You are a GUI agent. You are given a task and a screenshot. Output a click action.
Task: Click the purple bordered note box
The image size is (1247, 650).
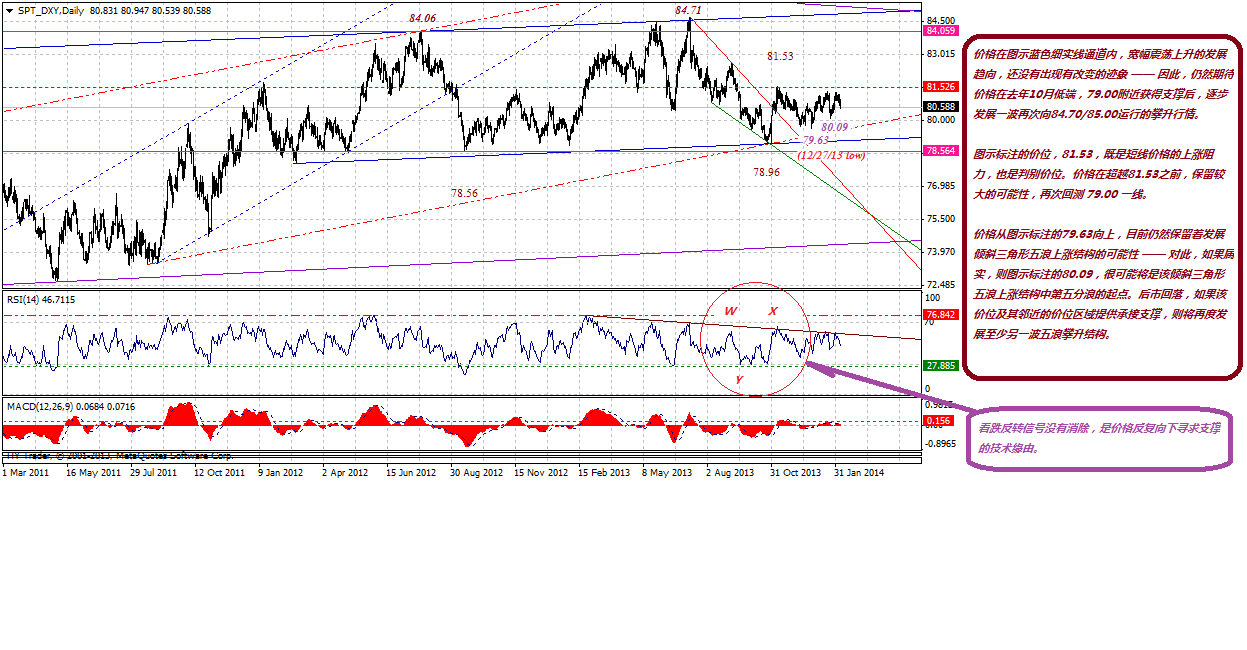click(x=1100, y=438)
